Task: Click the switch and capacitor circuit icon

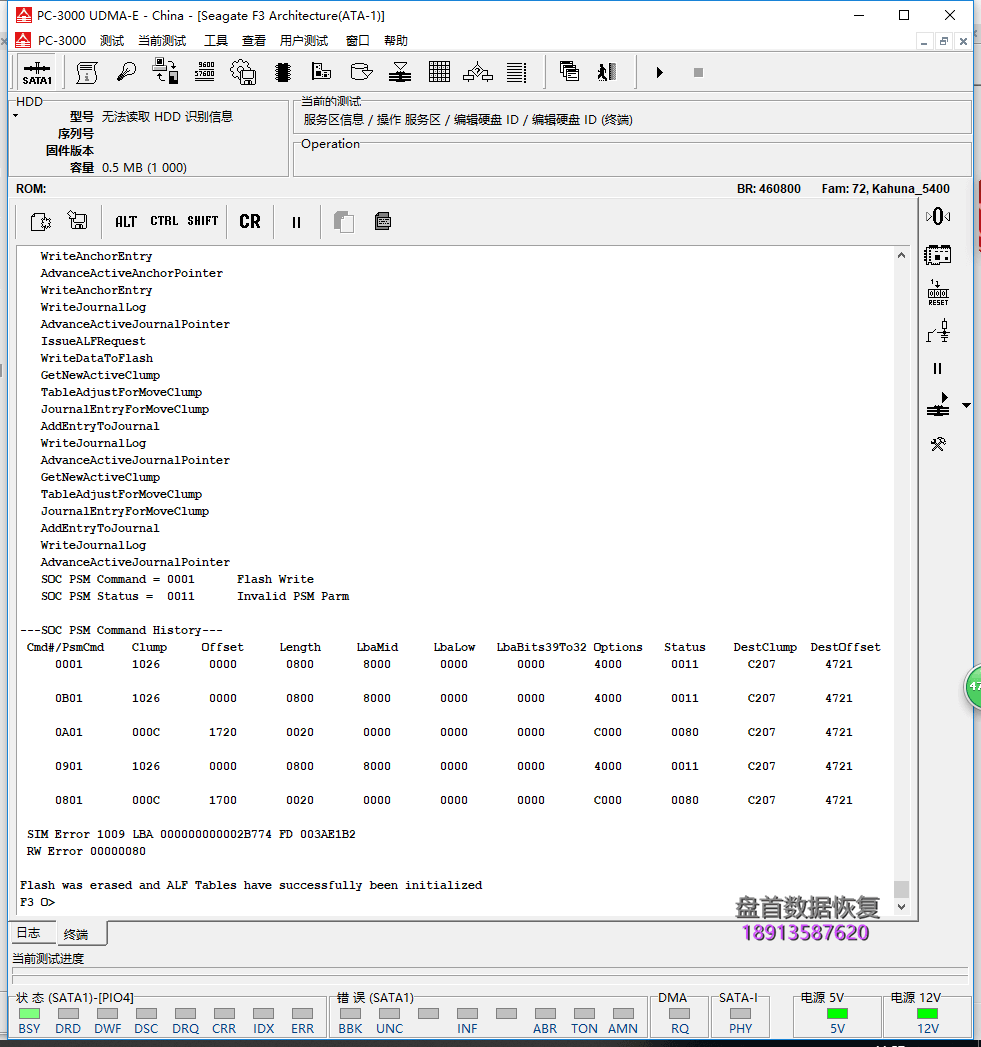Action: pyautogui.click(x=938, y=331)
